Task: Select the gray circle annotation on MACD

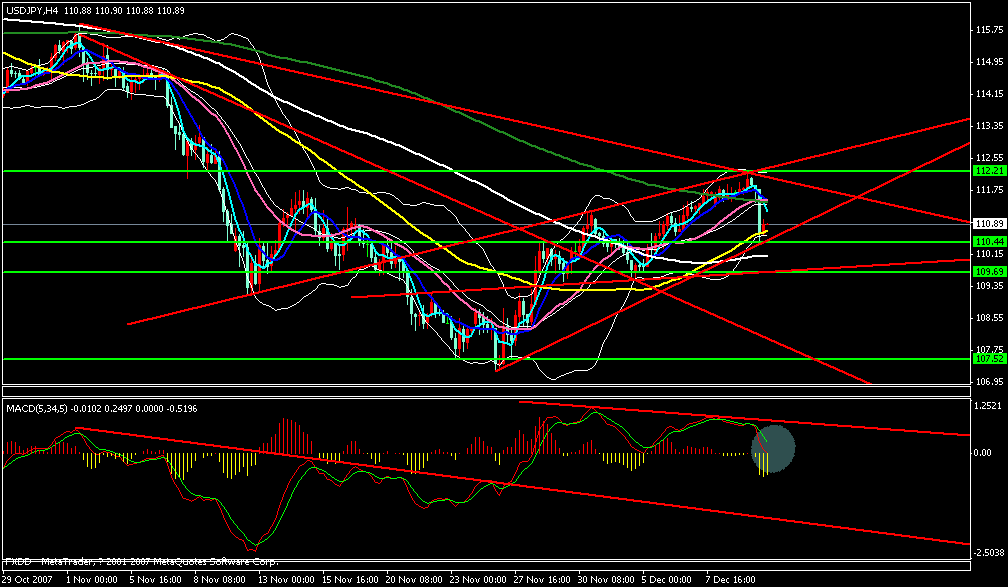Action: click(x=772, y=450)
